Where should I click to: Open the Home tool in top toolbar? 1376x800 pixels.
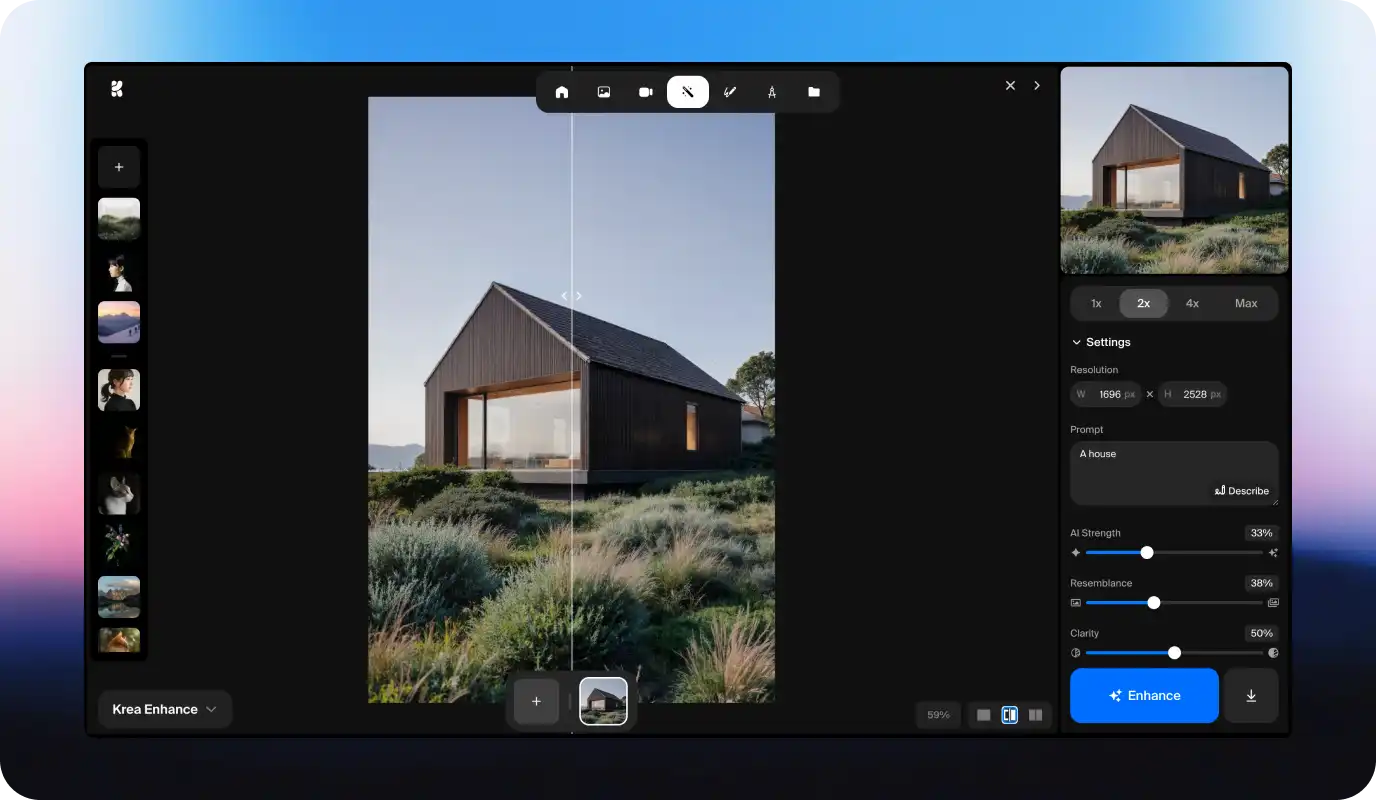[562, 92]
